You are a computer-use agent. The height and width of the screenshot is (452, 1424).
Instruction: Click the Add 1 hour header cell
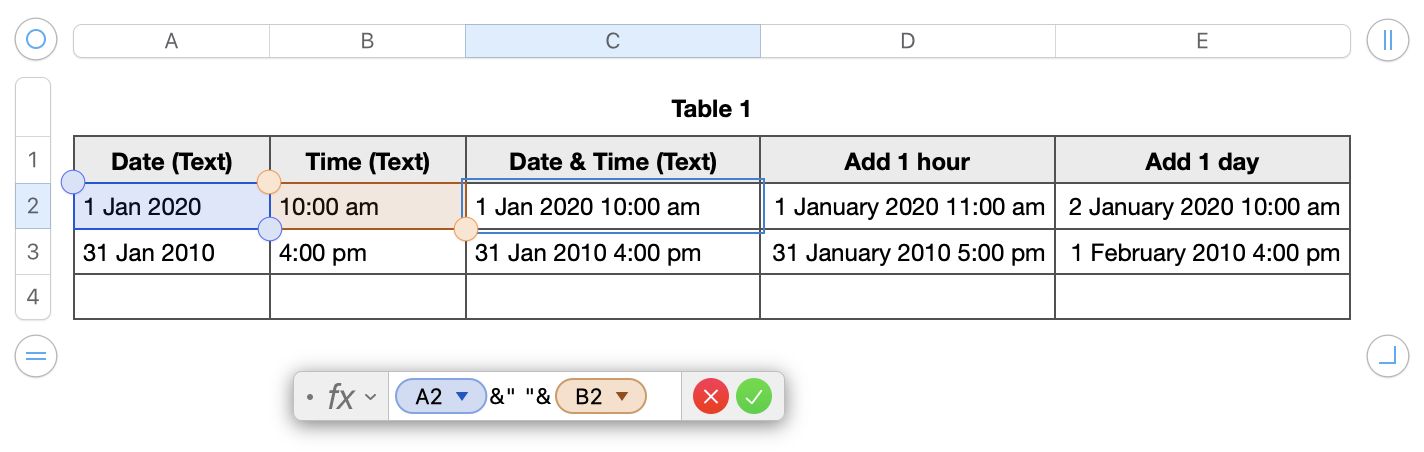click(x=907, y=161)
